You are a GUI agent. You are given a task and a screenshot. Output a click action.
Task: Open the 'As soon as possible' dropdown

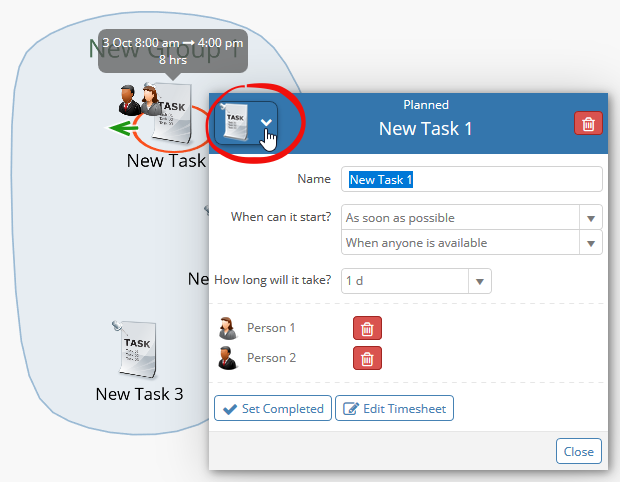coord(471,217)
